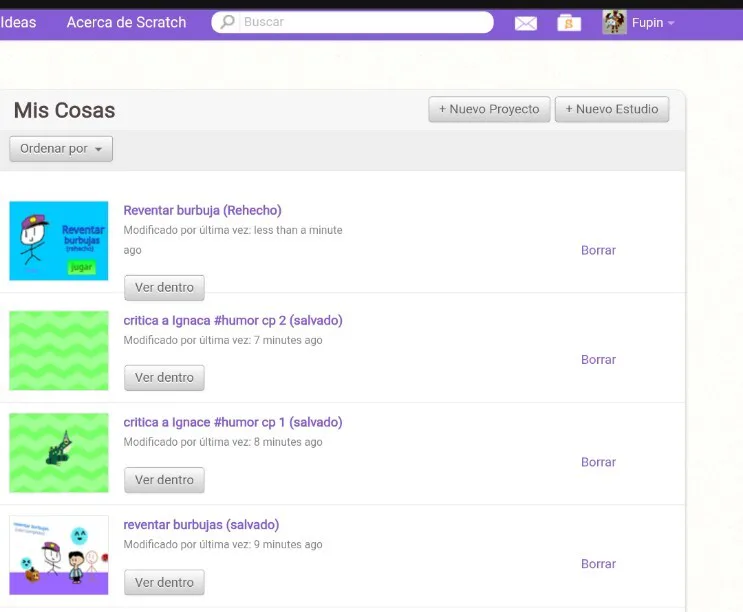The height and width of the screenshot is (612, 743).
Task: Open the My Stuff folder icon
Action: pyautogui.click(x=569, y=23)
